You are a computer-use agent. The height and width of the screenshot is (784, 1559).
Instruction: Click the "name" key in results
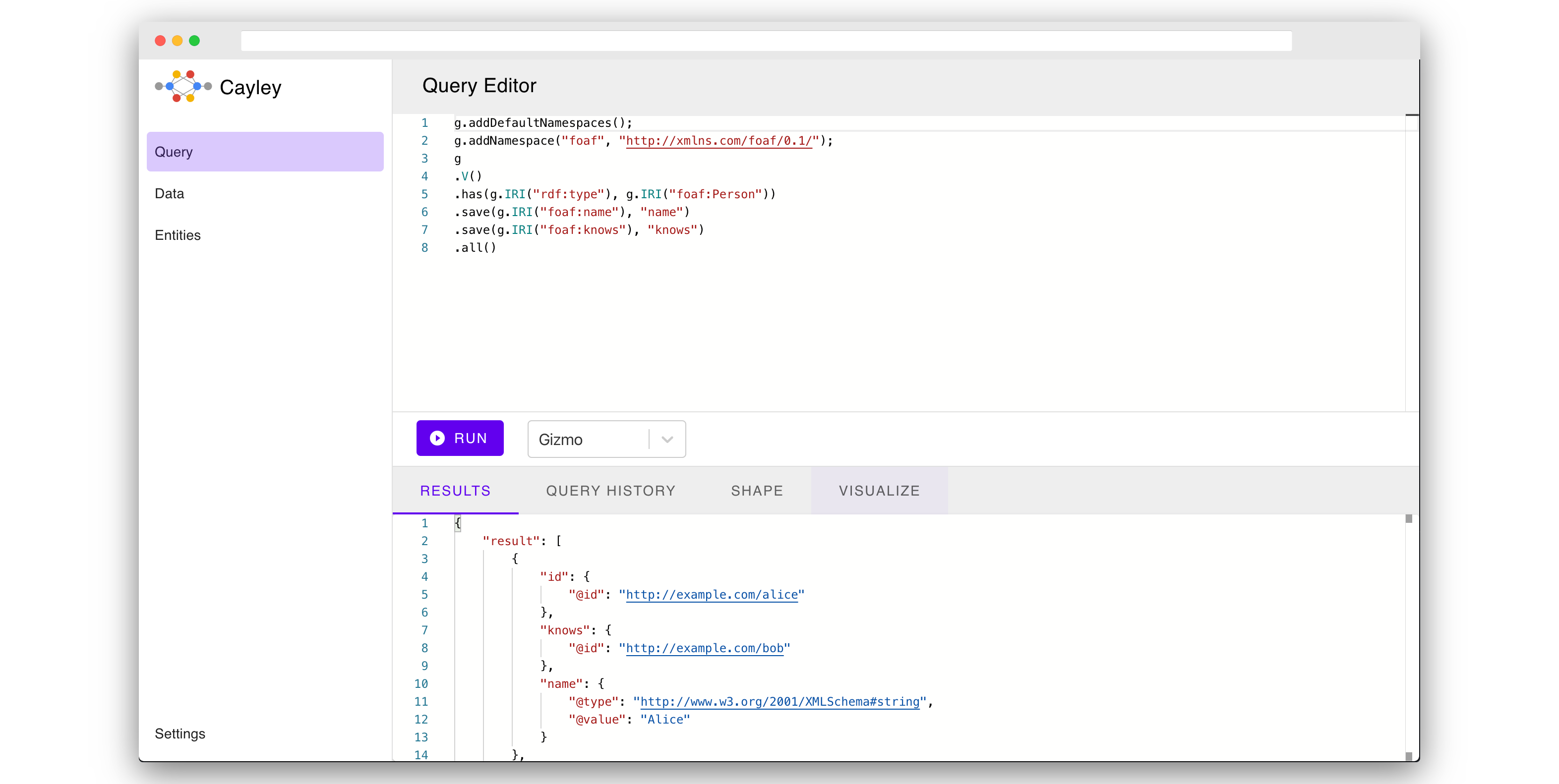click(561, 684)
